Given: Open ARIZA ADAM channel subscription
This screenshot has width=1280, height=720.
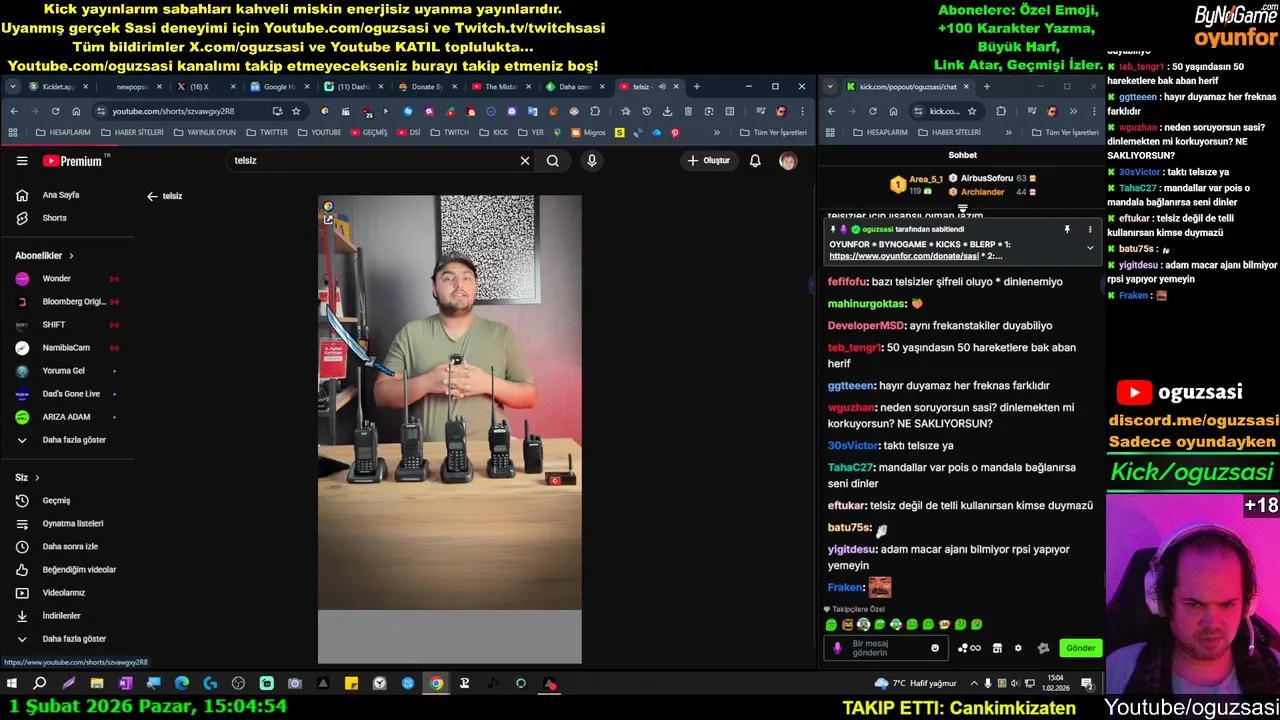Looking at the screenshot, I should [68, 417].
